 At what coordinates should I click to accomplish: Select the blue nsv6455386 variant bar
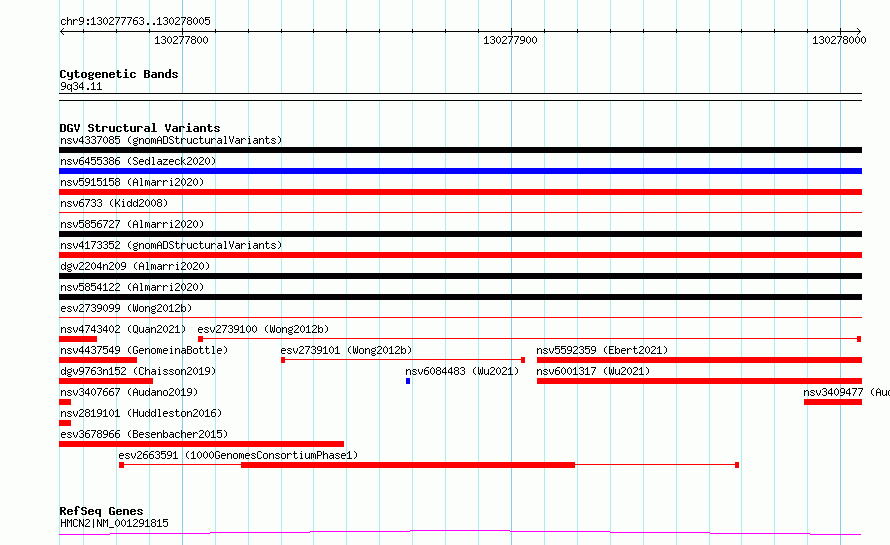(460, 171)
